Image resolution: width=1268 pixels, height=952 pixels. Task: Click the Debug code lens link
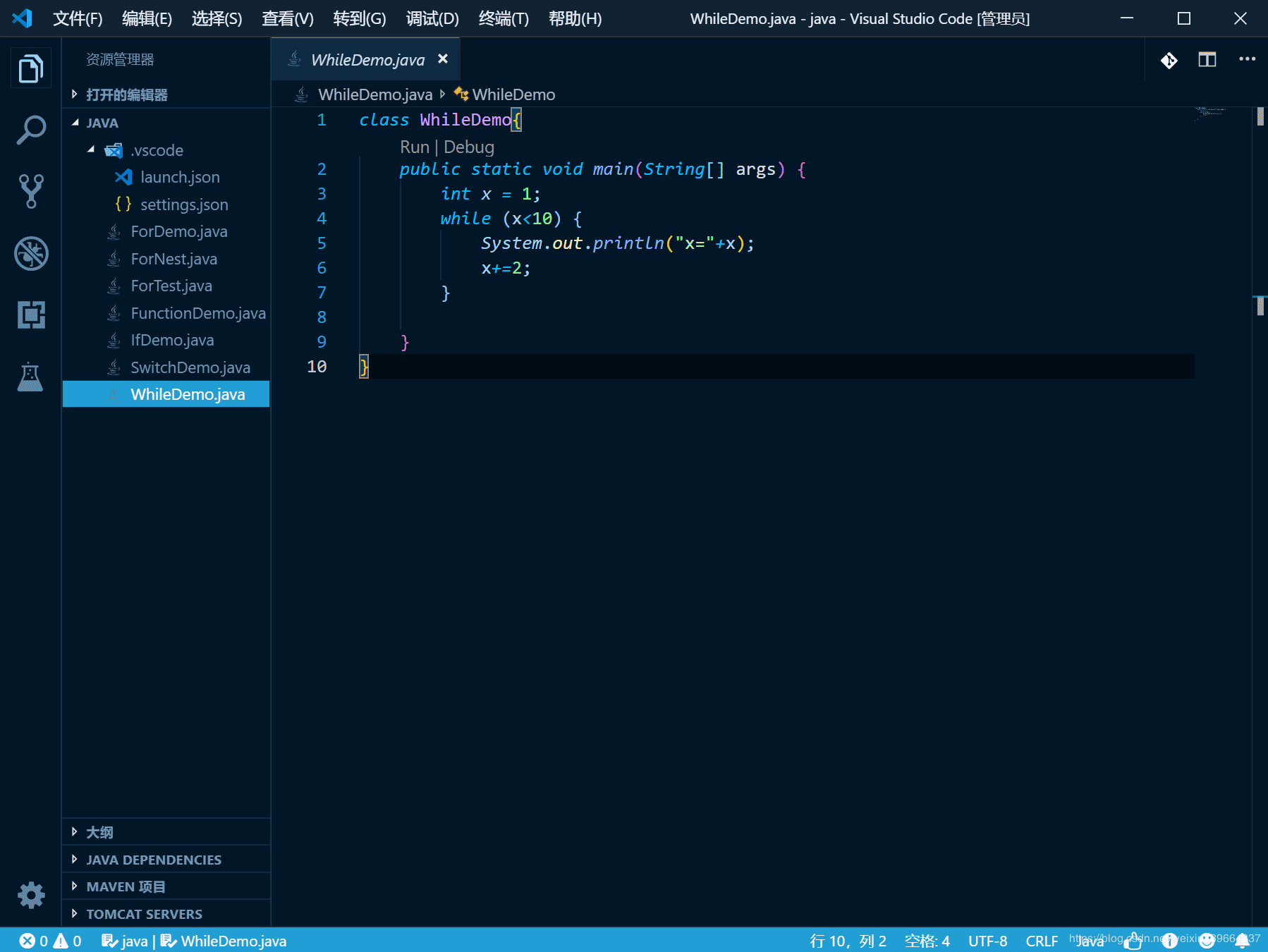pyautogui.click(x=469, y=147)
